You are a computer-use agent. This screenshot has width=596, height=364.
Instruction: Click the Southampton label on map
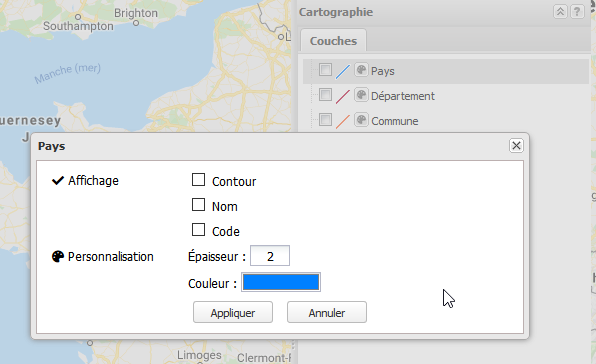click(x=78, y=26)
